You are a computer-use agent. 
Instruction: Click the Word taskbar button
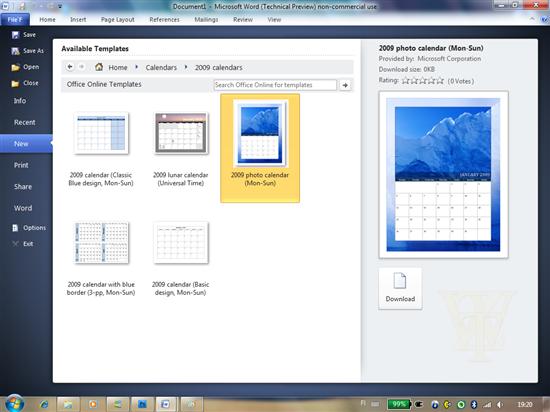click(166, 404)
